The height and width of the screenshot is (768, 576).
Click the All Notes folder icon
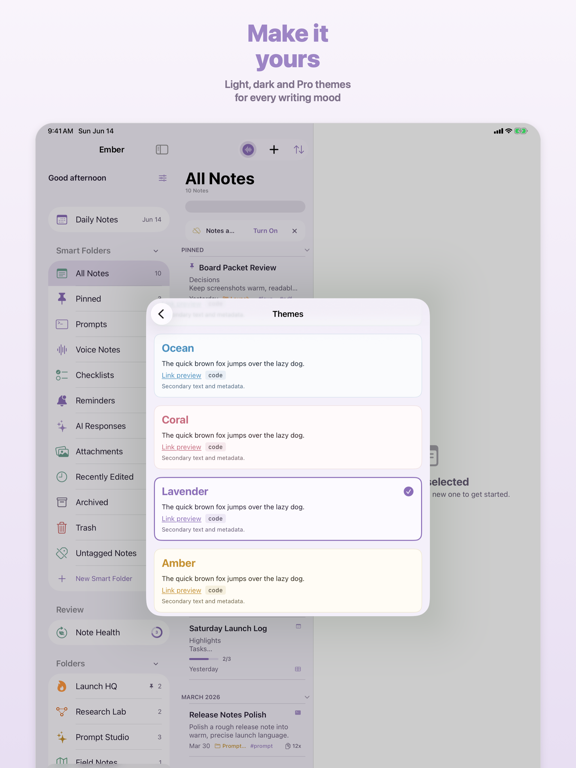pyautogui.click(x=62, y=273)
